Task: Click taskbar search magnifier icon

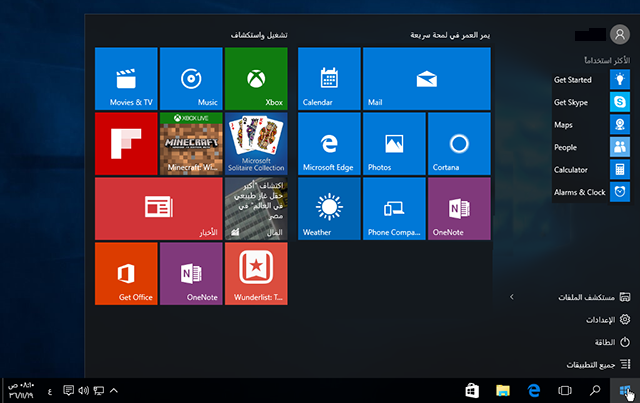Action: [595, 391]
